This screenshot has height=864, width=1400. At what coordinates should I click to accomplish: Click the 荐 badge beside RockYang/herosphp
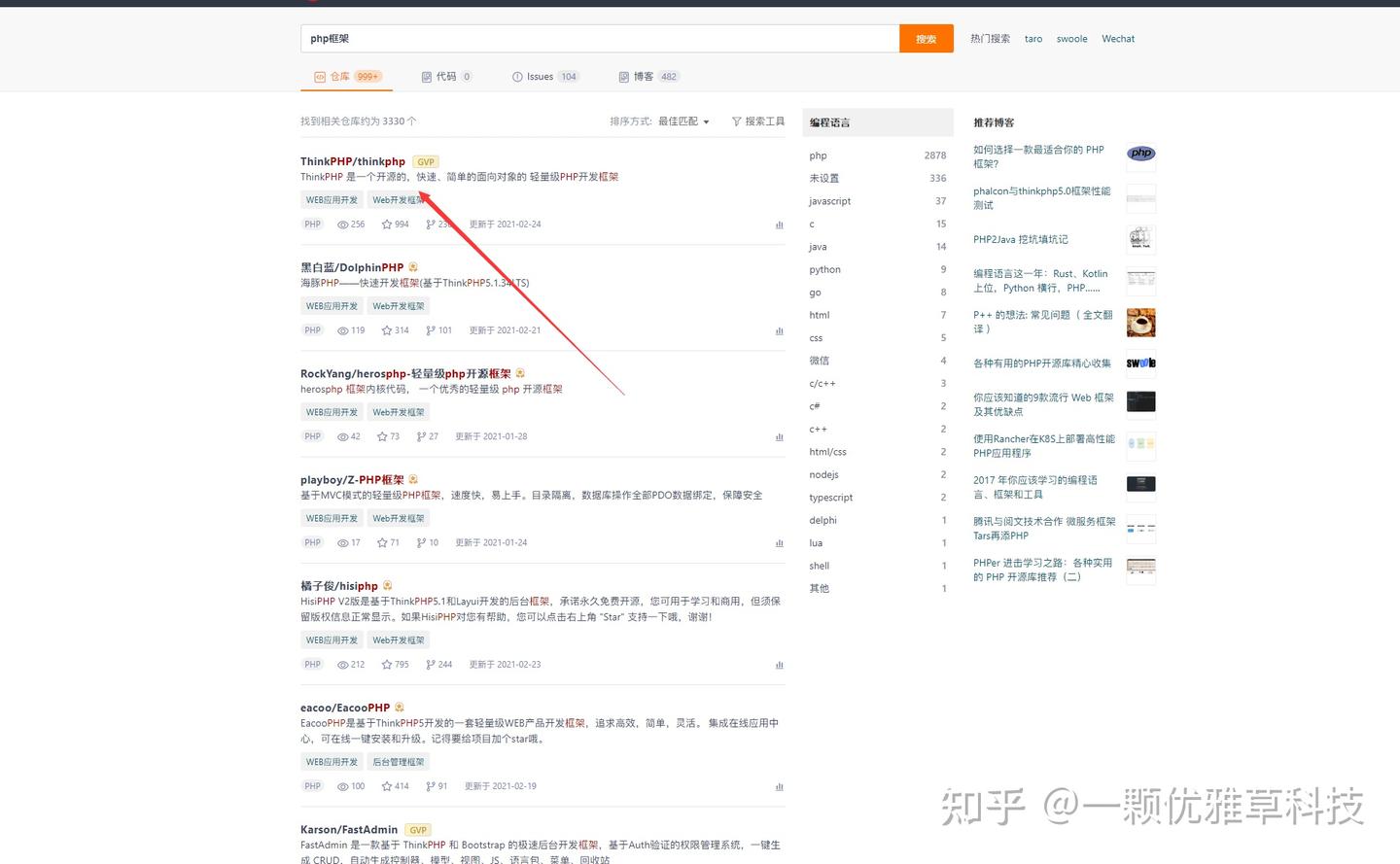point(519,372)
